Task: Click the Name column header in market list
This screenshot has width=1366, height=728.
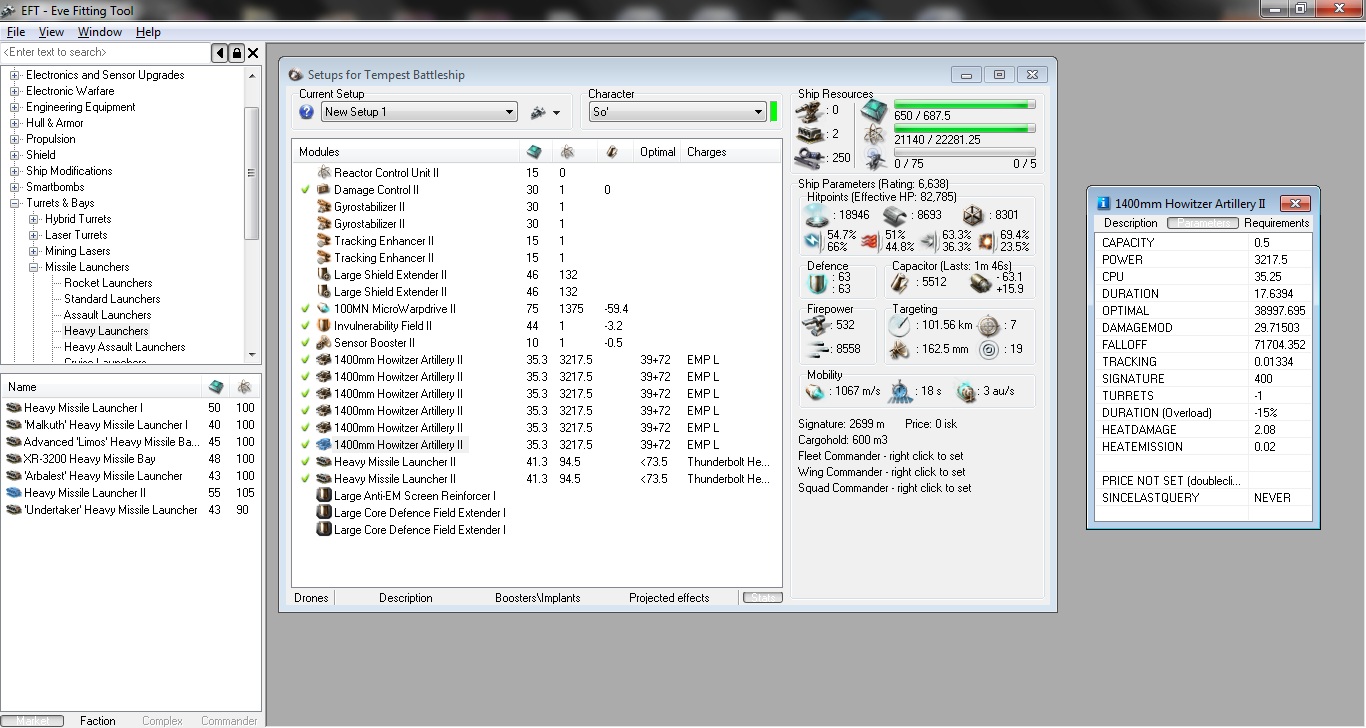Action: 102,387
